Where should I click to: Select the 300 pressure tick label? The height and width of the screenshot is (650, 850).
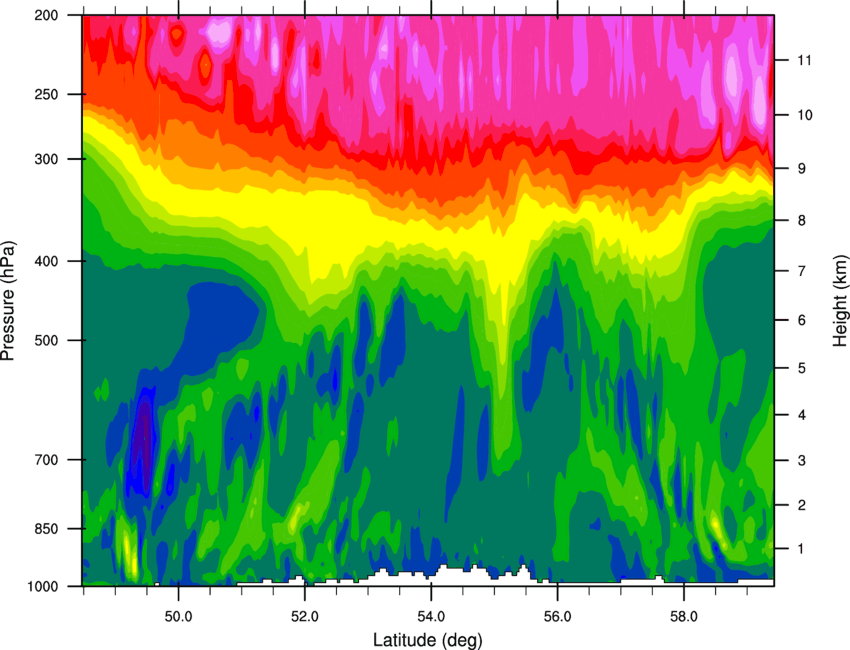(47, 159)
